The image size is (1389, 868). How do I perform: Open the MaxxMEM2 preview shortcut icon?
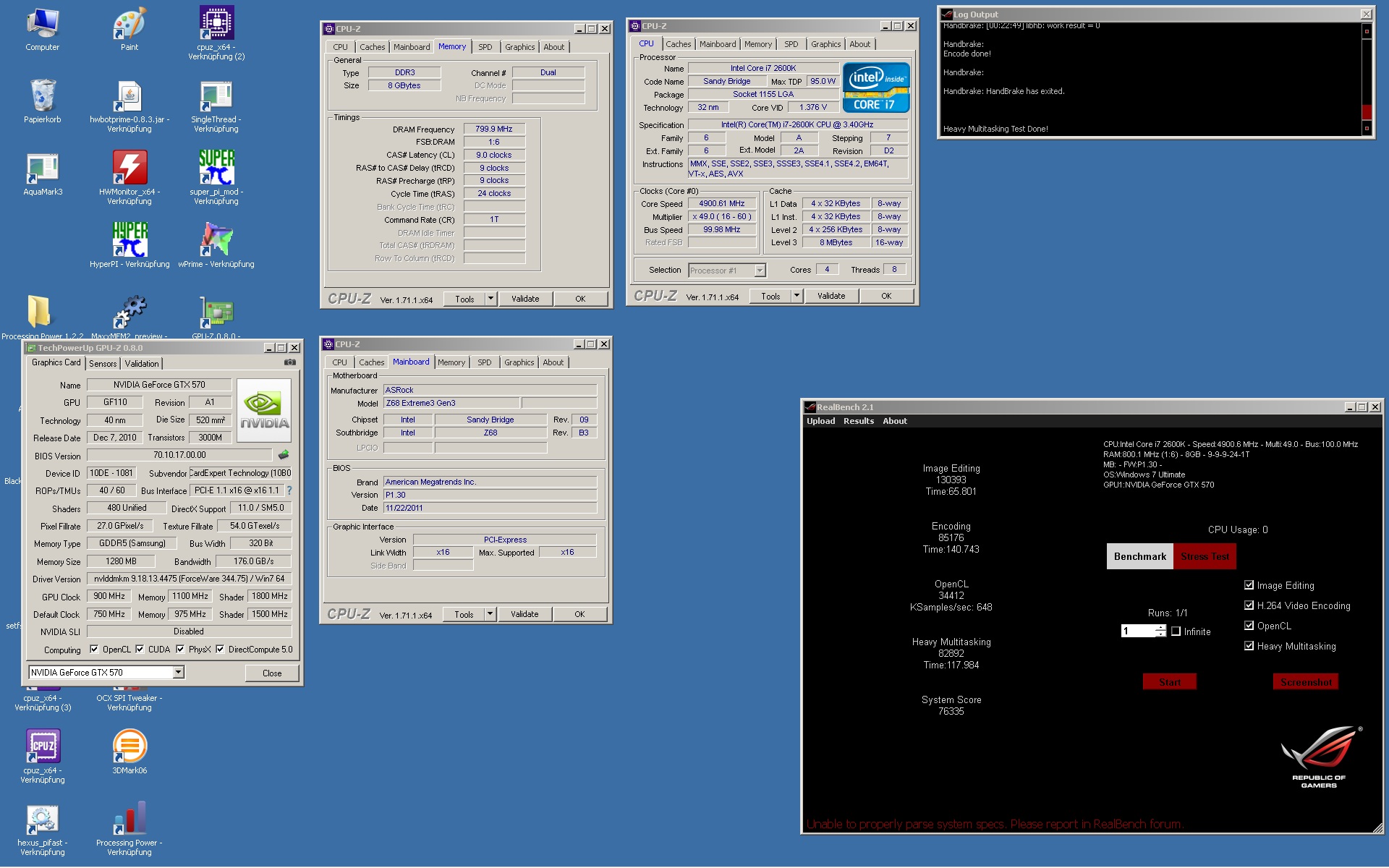pos(129,312)
